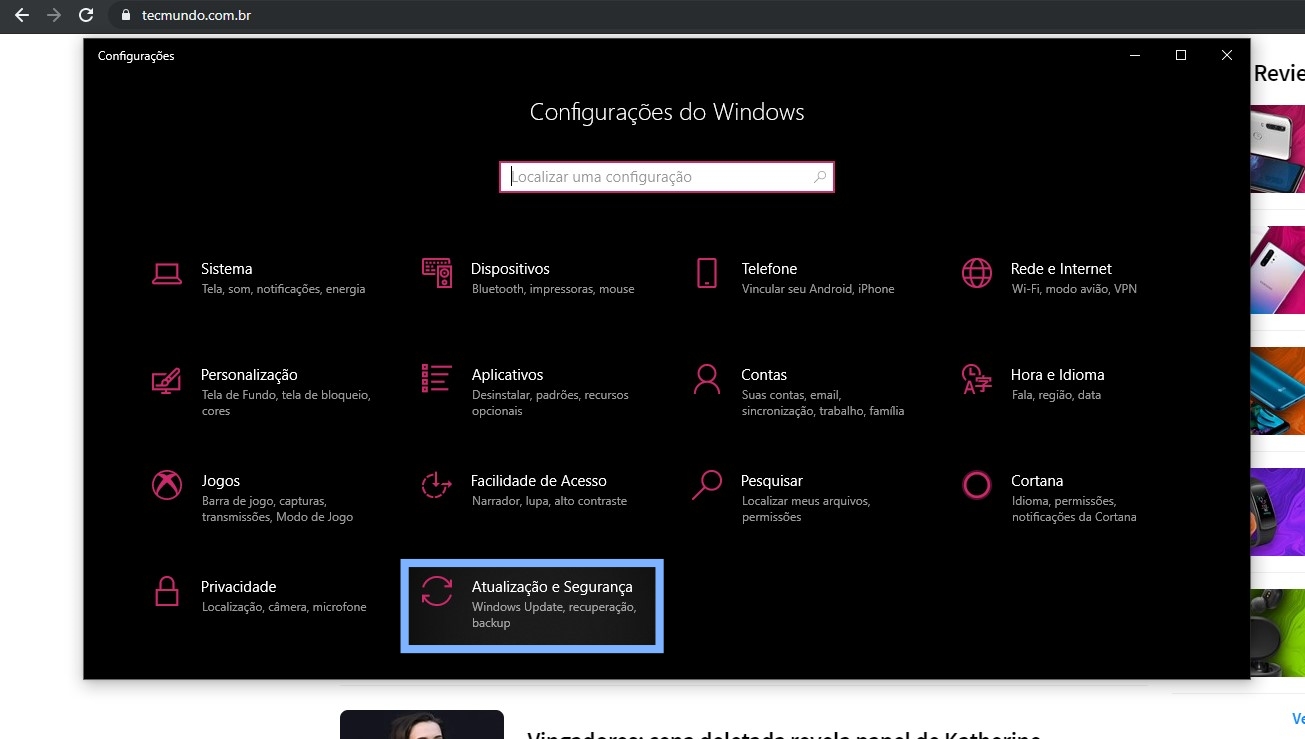
Task: Click the Facilidade de Acesso icon
Action: [x=437, y=485]
